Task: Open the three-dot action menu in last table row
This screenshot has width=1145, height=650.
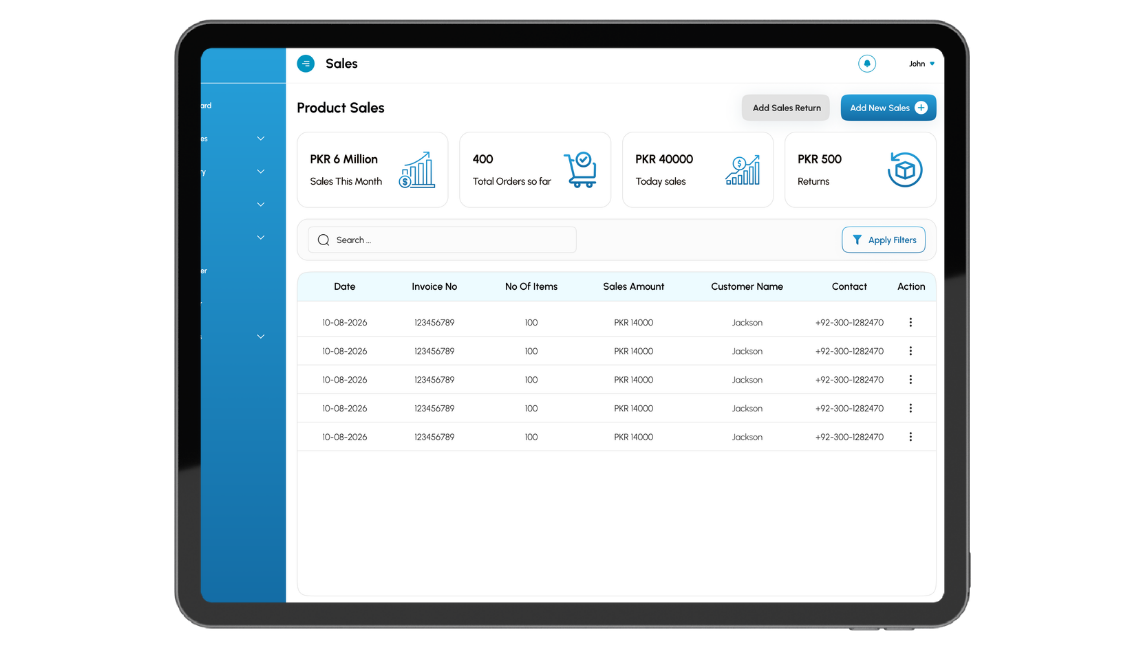Action: point(911,437)
